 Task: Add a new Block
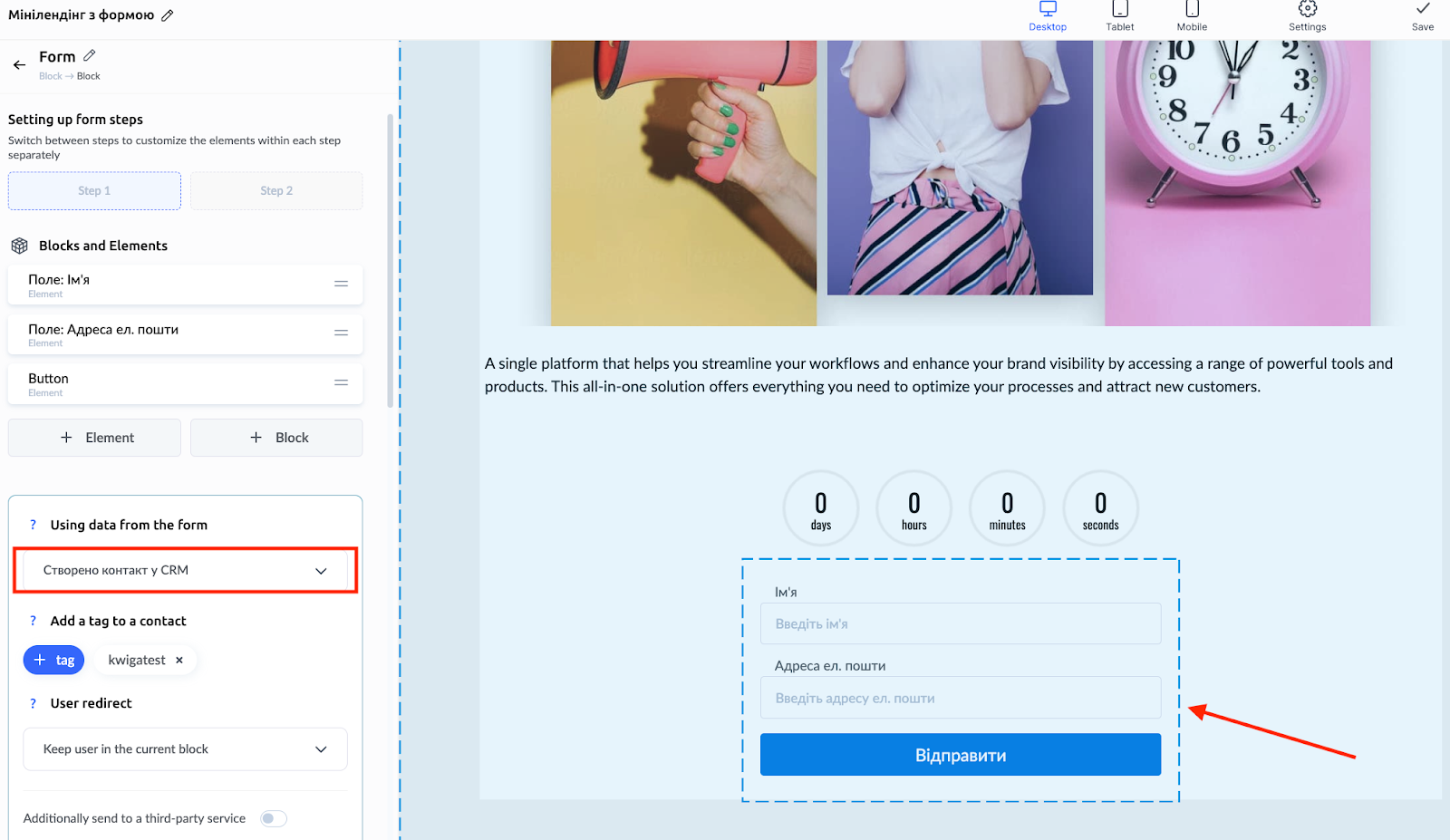click(276, 438)
